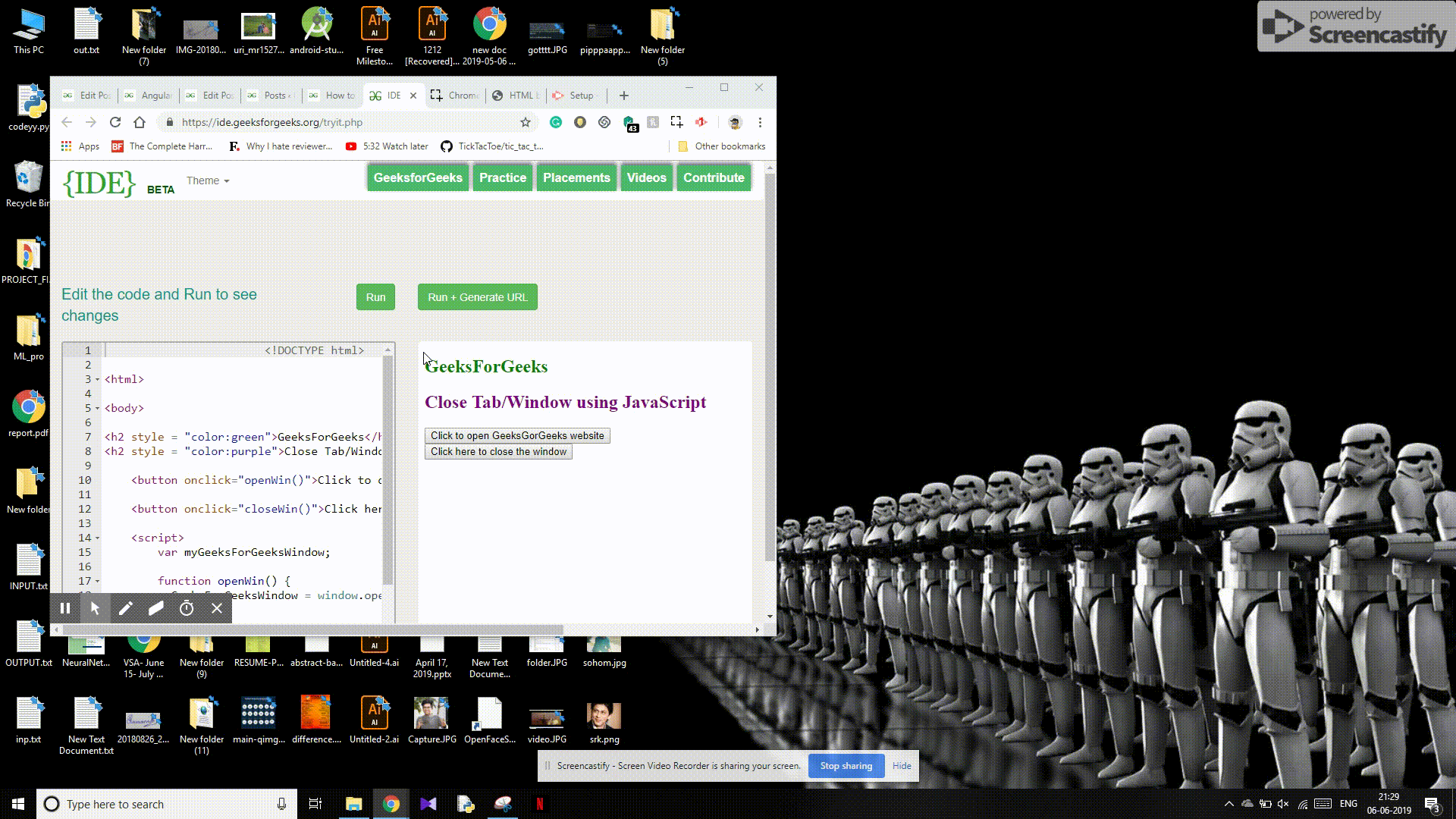The width and height of the screenshot is (1456, 819).
Task: Select the Screencastify pen drawing tool
Action: [x=125, y=608]
